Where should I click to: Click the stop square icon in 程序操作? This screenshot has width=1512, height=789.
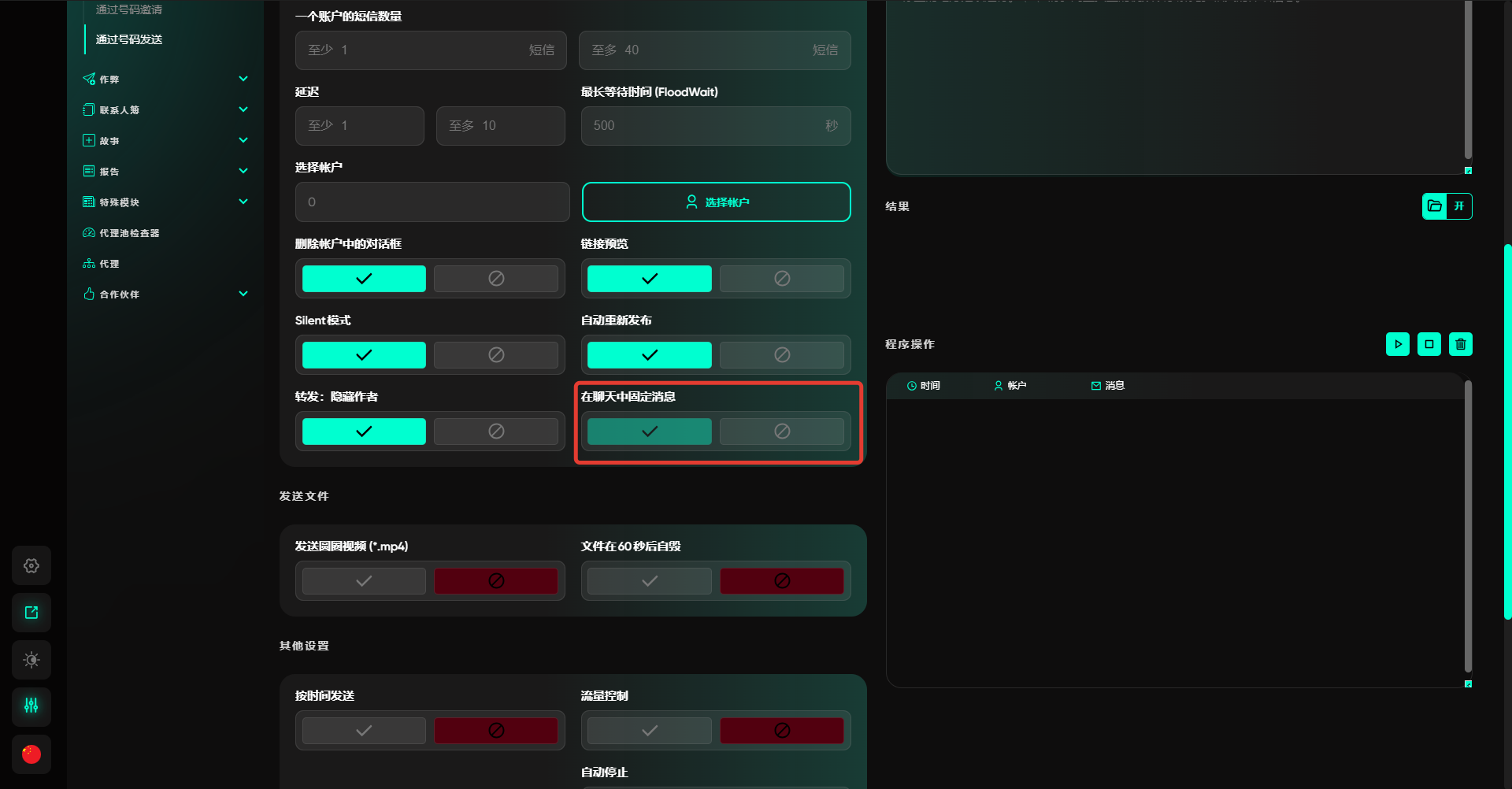(1429, 344)
